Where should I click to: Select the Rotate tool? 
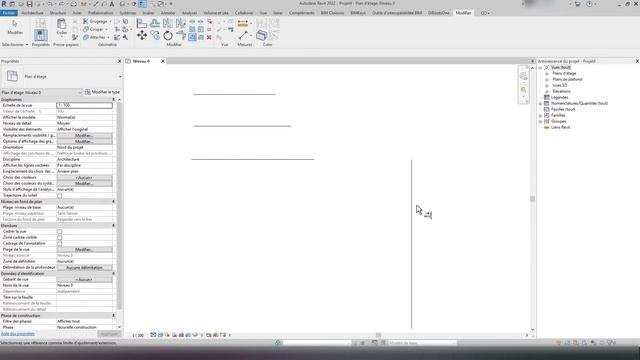point(168,36)
